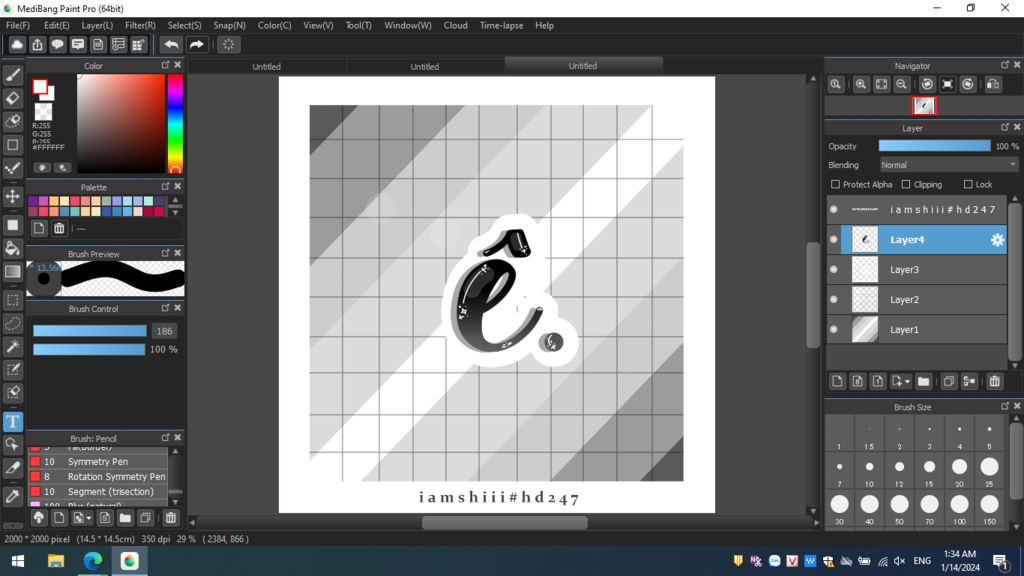
Task: Enable the Clipping checkbox
Action: tap(906, 185)
